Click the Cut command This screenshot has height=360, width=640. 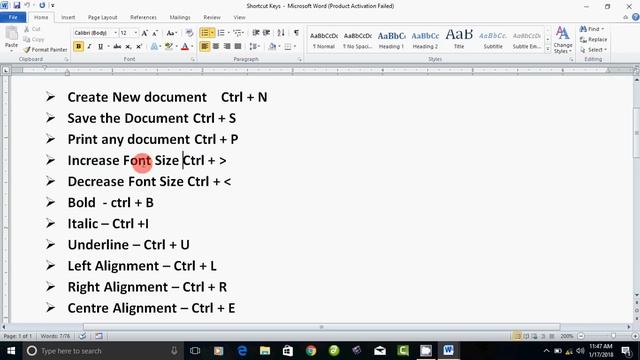click(x=32, y=29)
